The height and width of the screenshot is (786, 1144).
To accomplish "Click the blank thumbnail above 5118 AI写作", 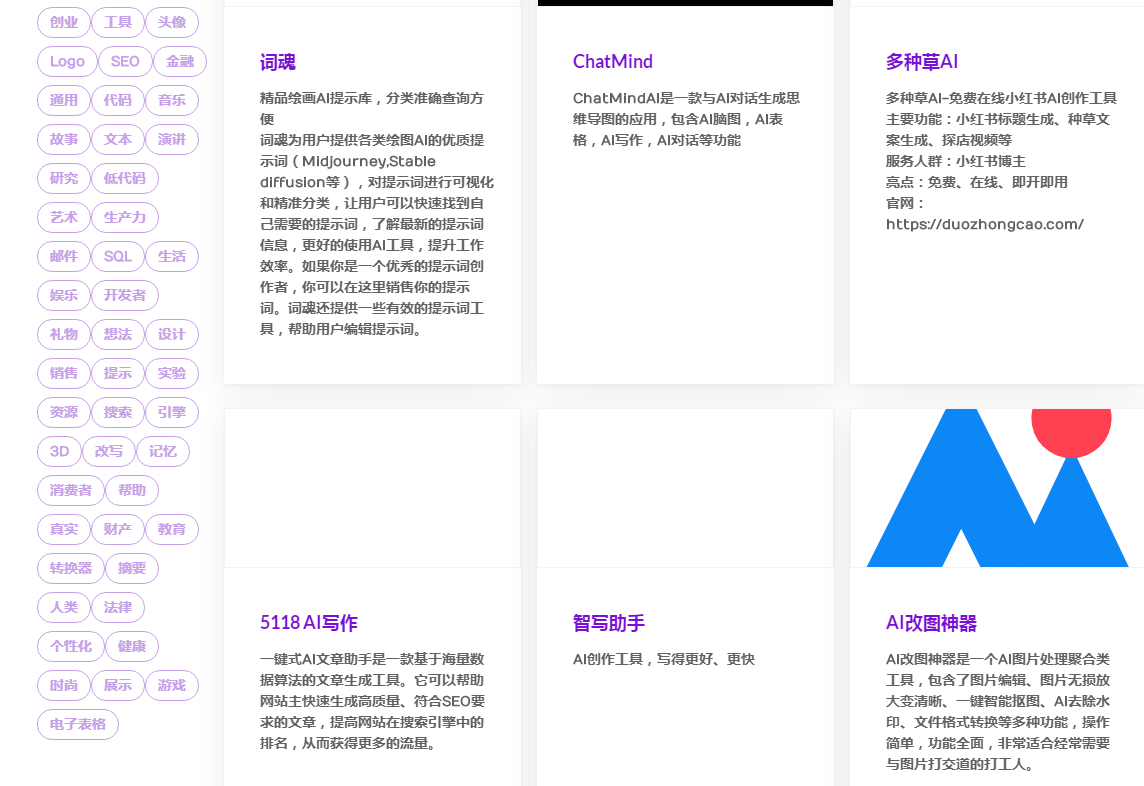I will (x=372, y=488).
